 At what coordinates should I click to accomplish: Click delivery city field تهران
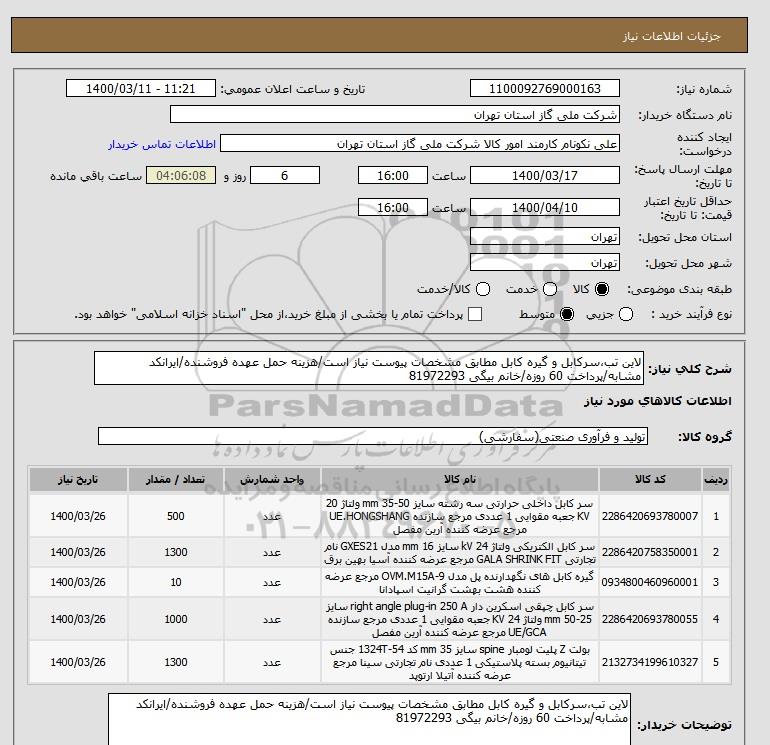pyautogui.click(x=545, y=262)
